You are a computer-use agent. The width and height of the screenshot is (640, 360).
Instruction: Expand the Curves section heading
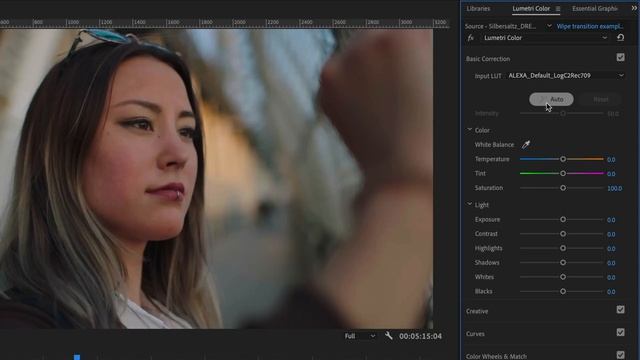coord(476,334)
